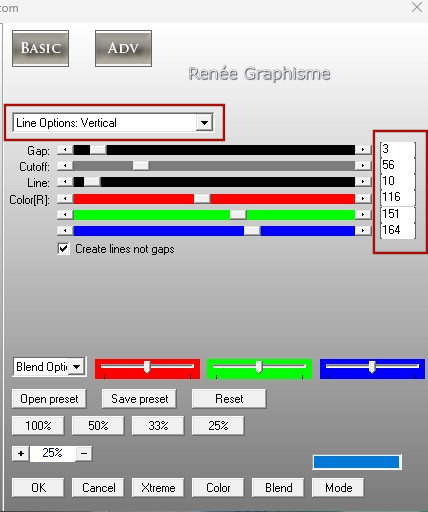The image size is (428, 512).
Task: Click the Gap value input field
Action: 398,149
